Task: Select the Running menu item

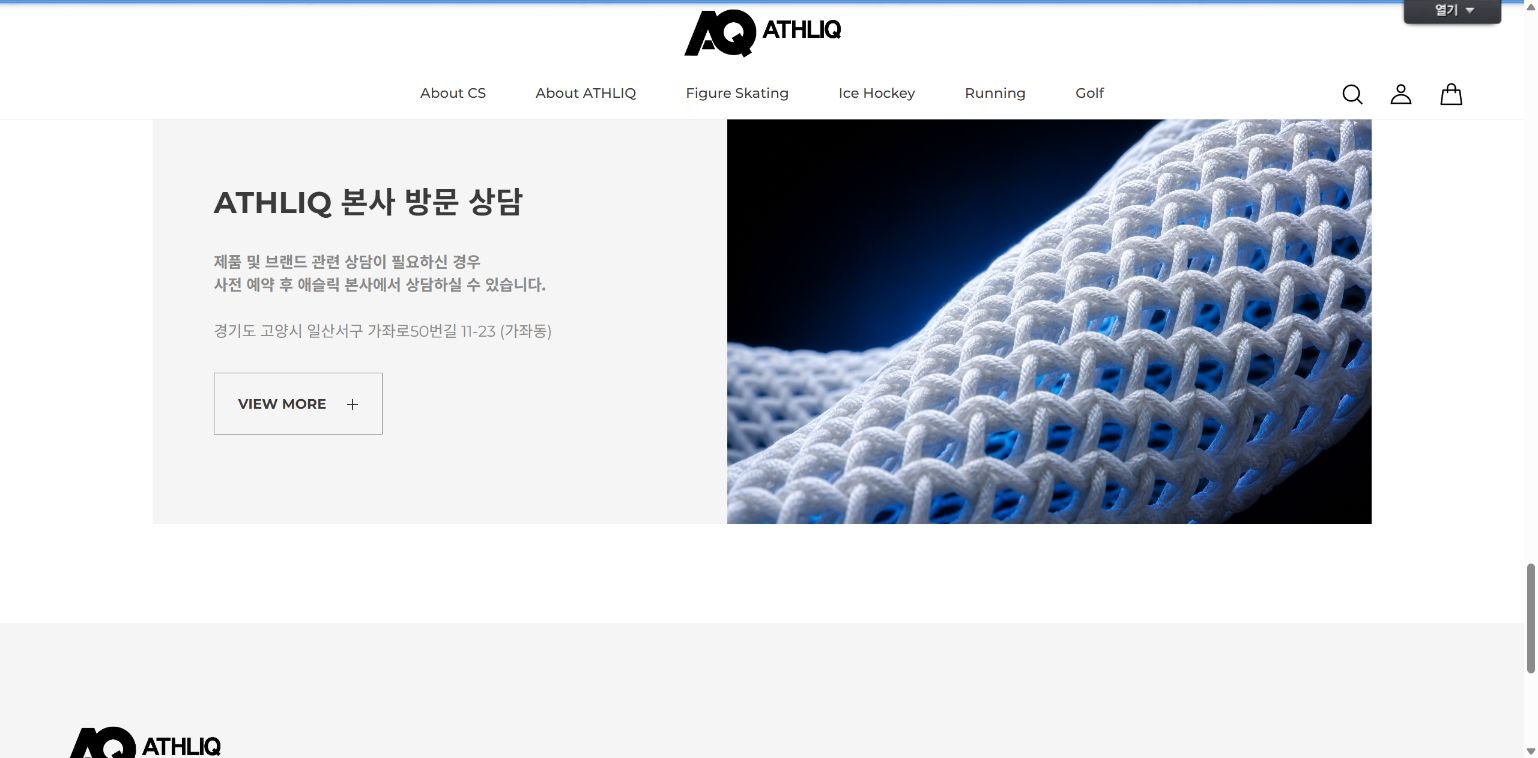Action: pos(995,93)
